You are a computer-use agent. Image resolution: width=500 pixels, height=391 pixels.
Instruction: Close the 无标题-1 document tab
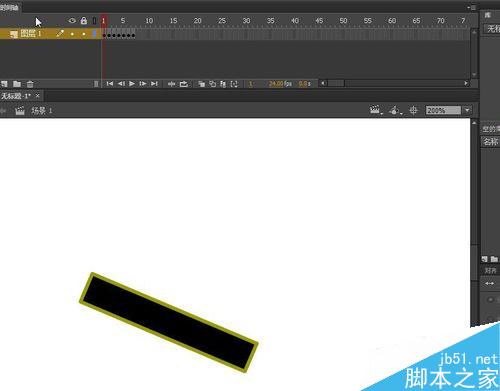pyautogui.click(x=38, y=96)
